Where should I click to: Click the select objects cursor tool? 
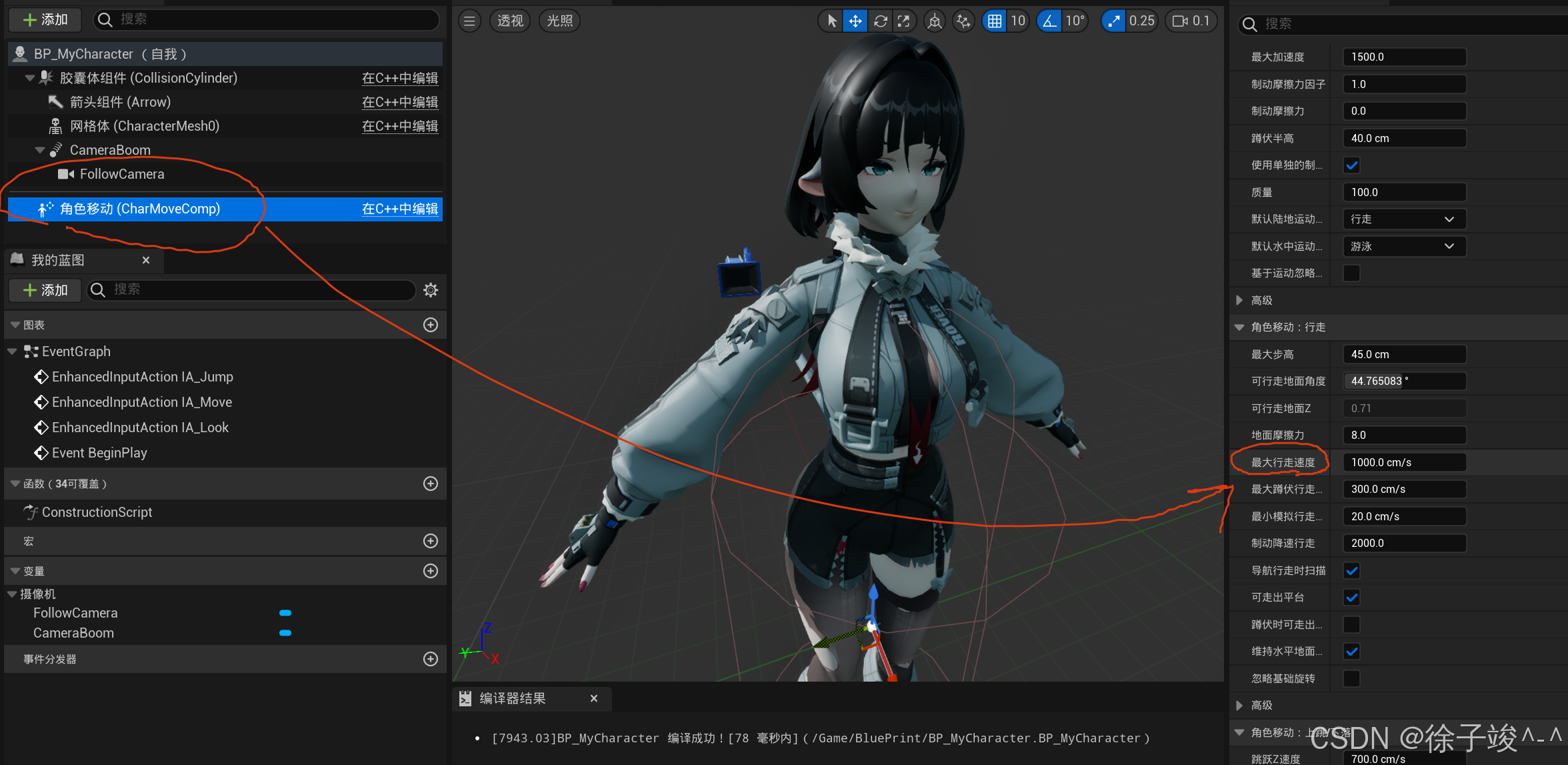[x=831, y=21]
